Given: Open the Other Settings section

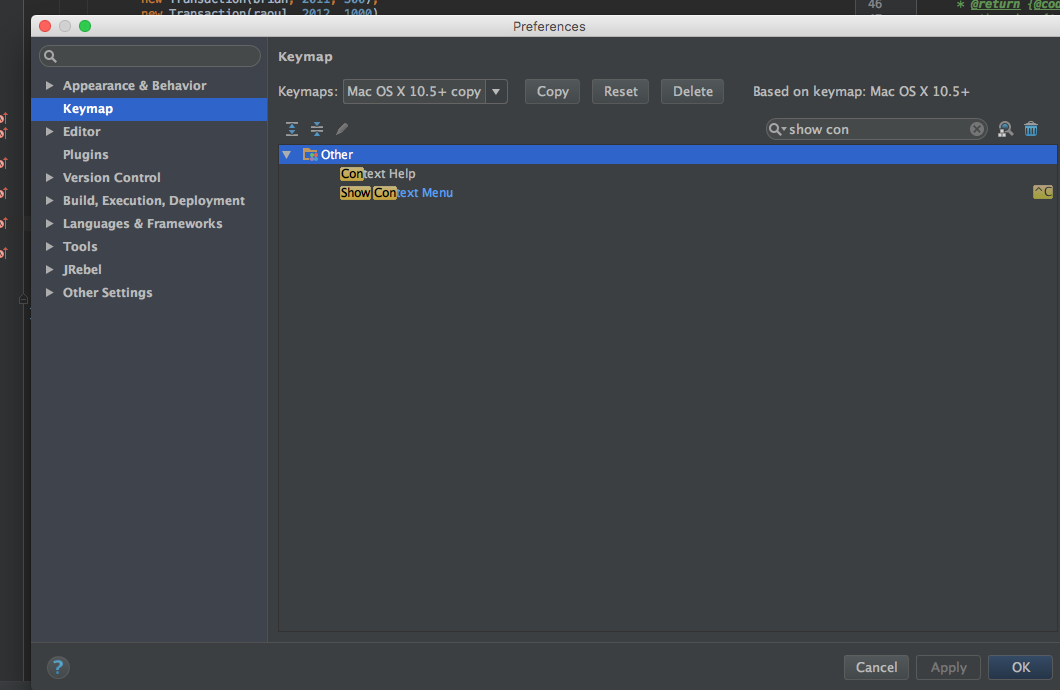Looking at the screenshot, I should pos(49,292).
